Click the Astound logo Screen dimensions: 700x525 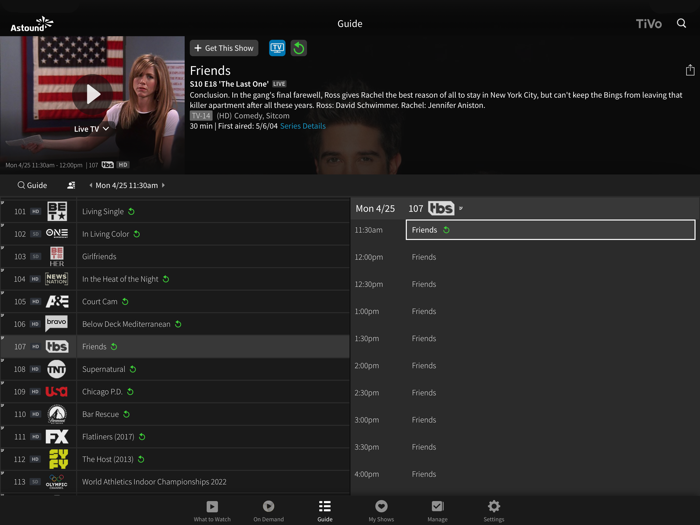pyautogui.click(x=32, y=24)
